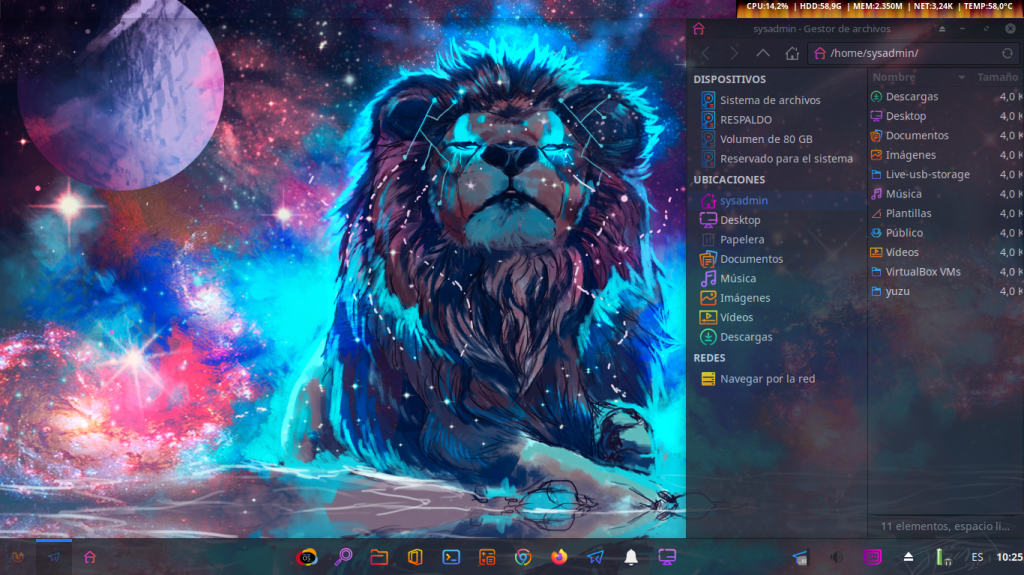Select the Live-usb-storage folder
Viewport: 1024px width, 575px height.
pos(927,174)
